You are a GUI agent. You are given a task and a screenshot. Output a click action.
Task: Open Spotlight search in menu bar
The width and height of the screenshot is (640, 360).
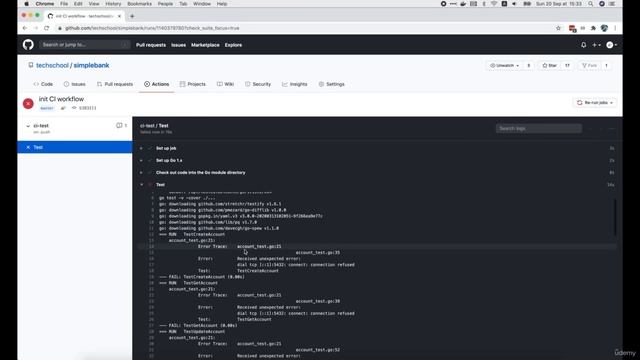click(x=591, y=4)
